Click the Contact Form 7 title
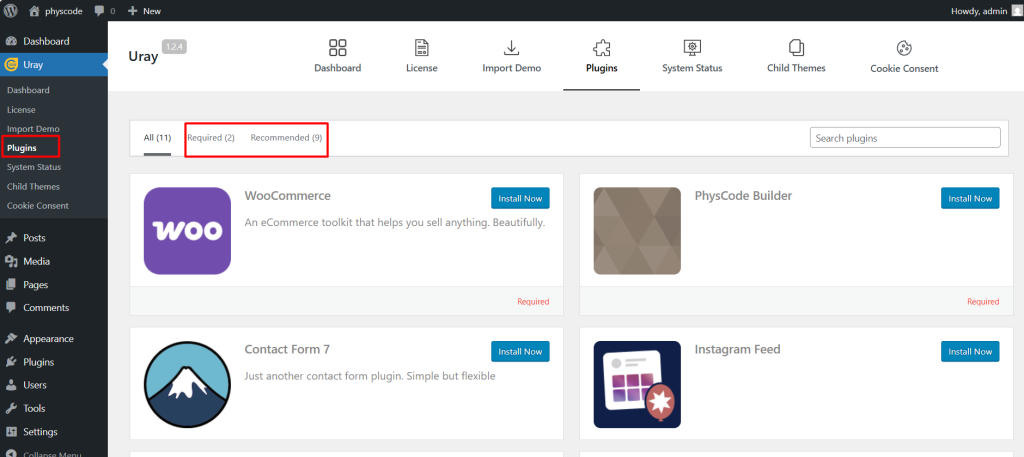The height and width of the screenshot is (457, 1024). tap(287, 349)
